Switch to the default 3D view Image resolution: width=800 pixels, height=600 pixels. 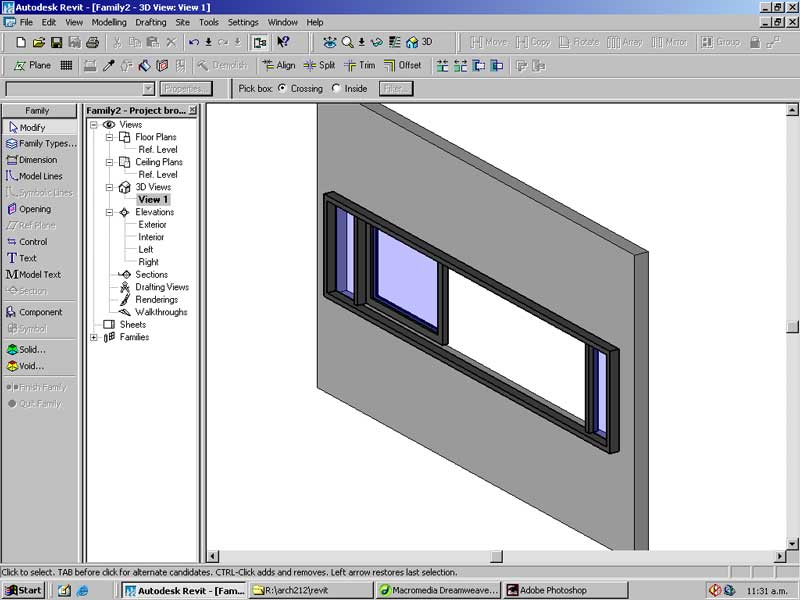click(419, 42)
